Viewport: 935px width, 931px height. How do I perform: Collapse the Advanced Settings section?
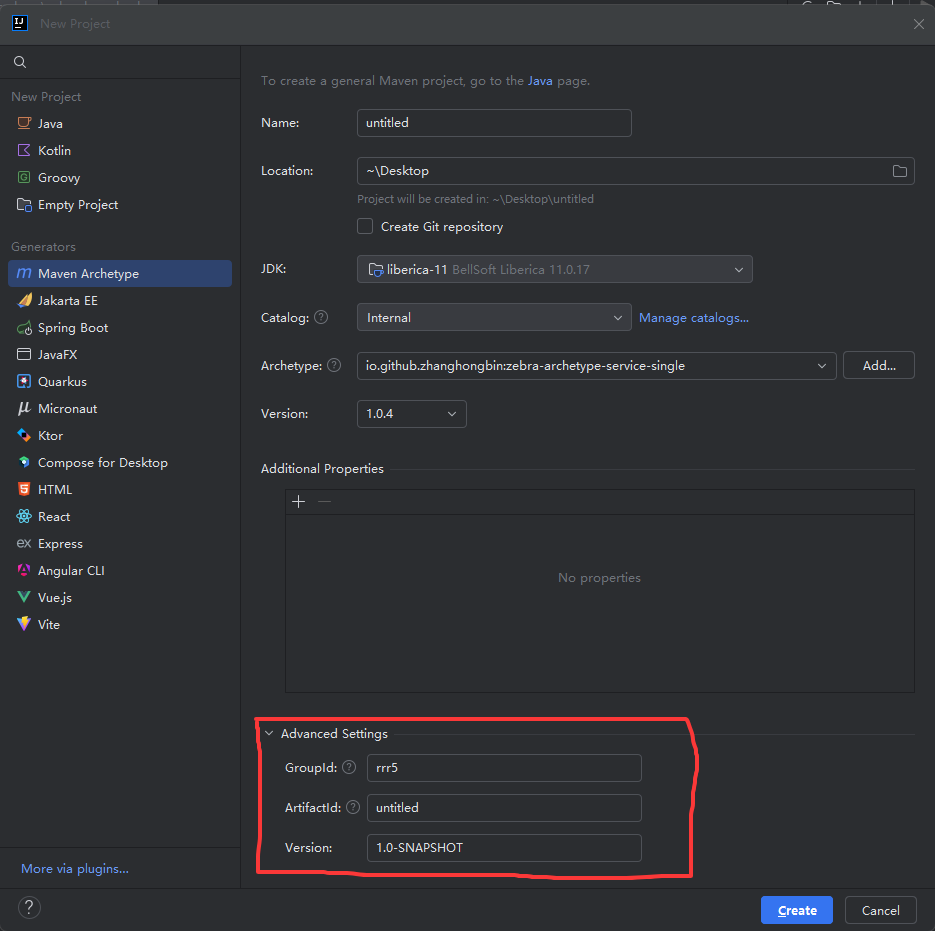(270, 734)
